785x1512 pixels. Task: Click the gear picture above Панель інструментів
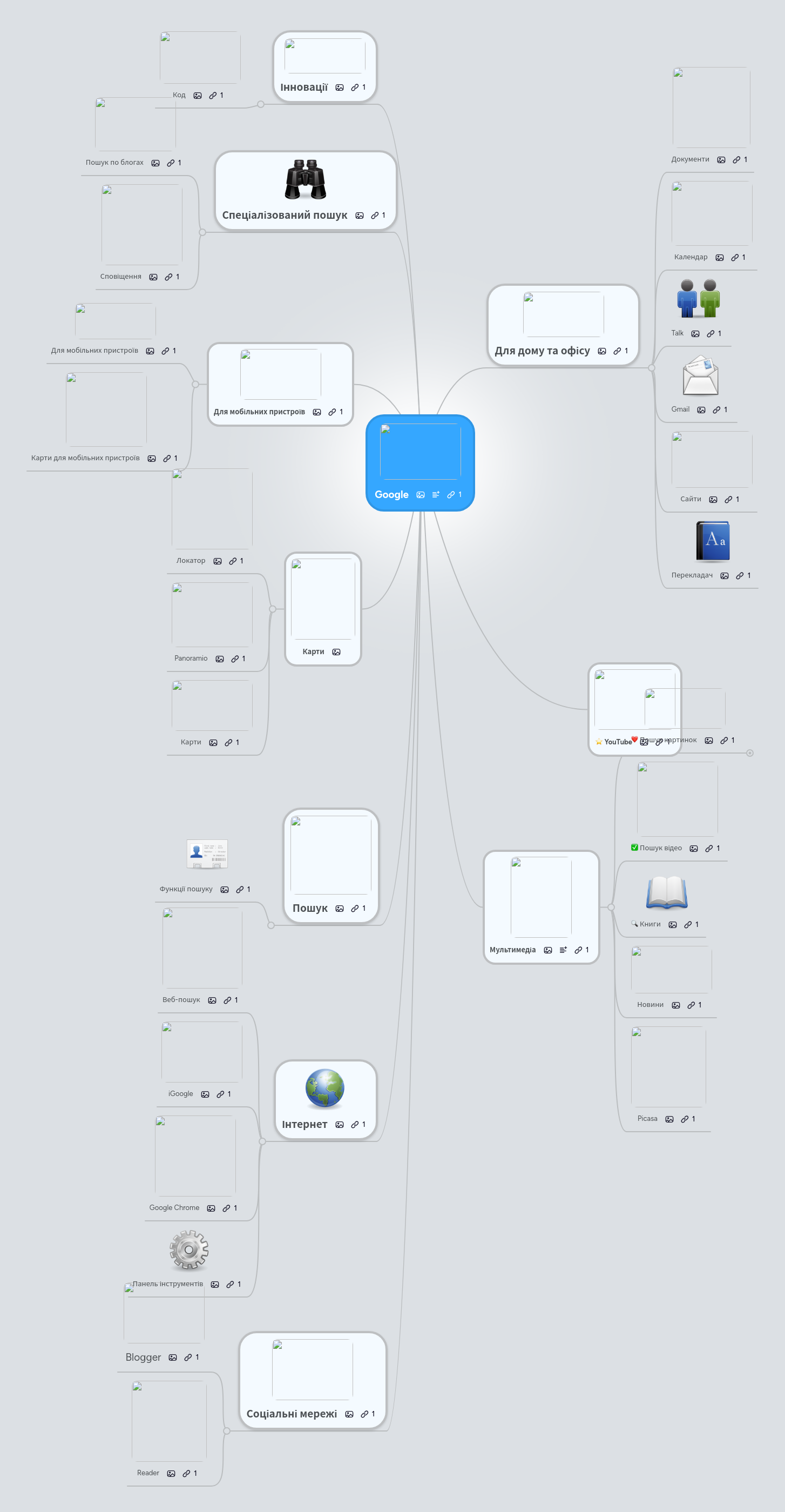click(189, 1249)
